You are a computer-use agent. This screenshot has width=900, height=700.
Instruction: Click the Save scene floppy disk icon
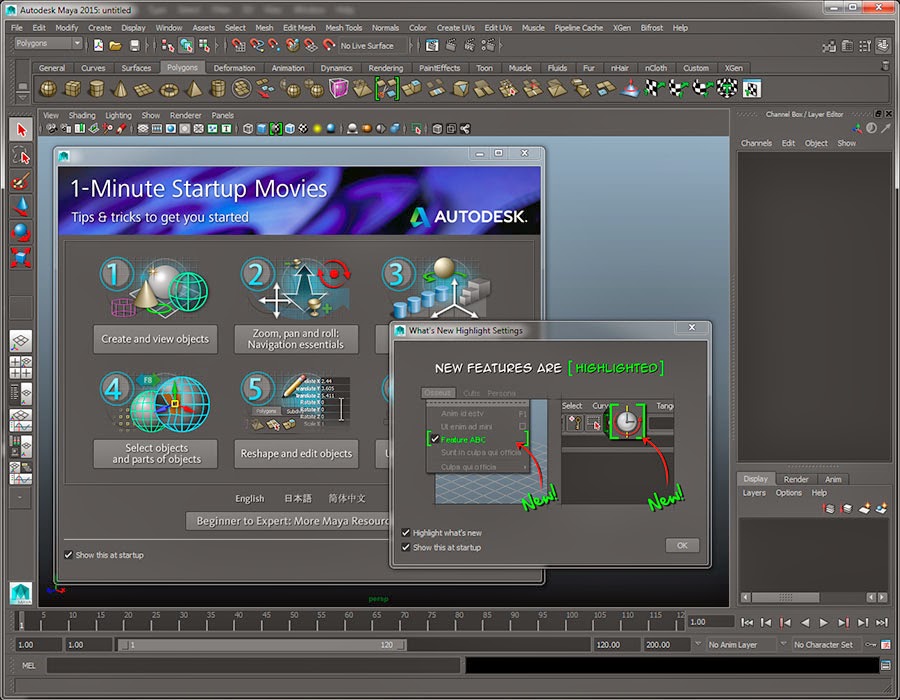click(134, 46)
